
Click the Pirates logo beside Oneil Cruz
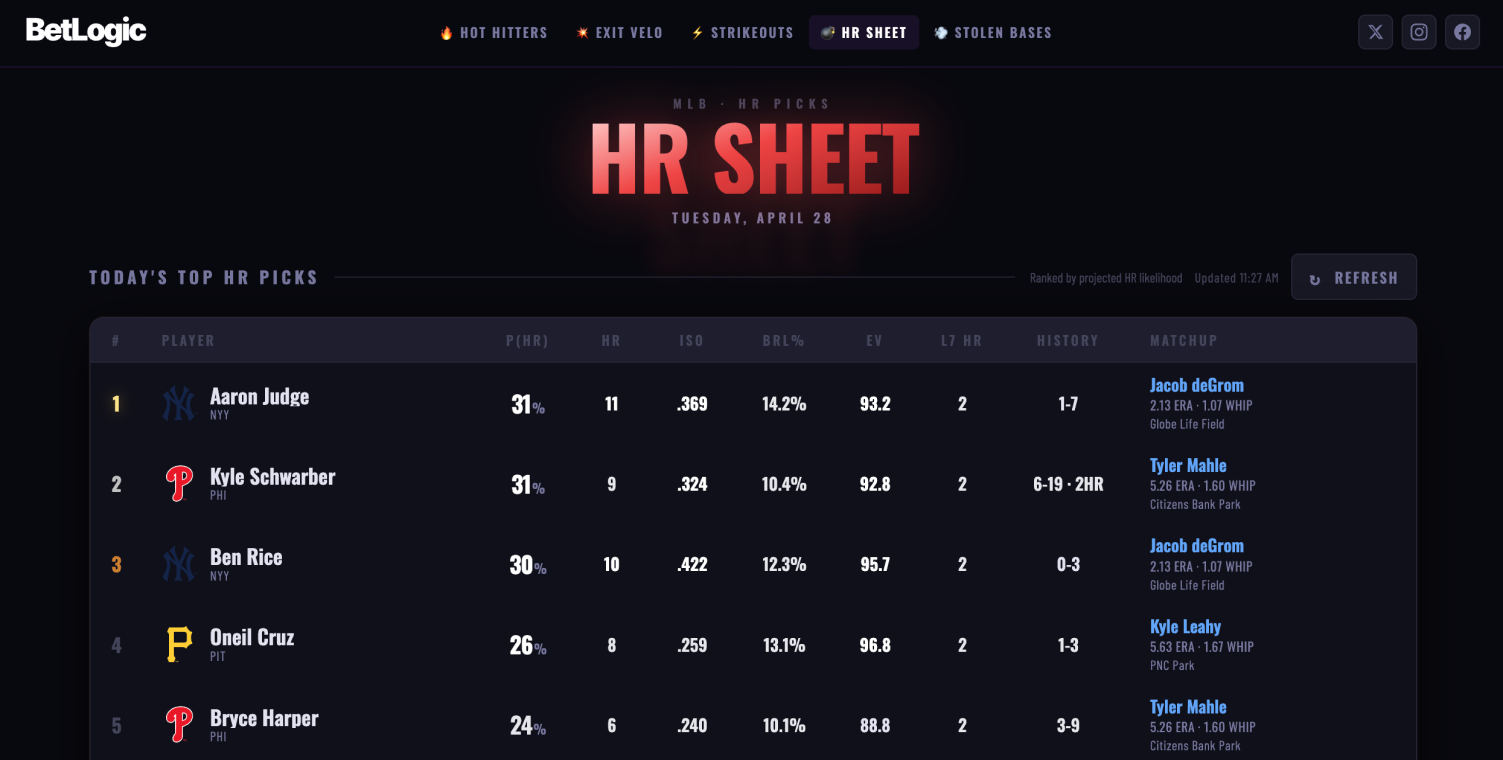coord(179,645)
